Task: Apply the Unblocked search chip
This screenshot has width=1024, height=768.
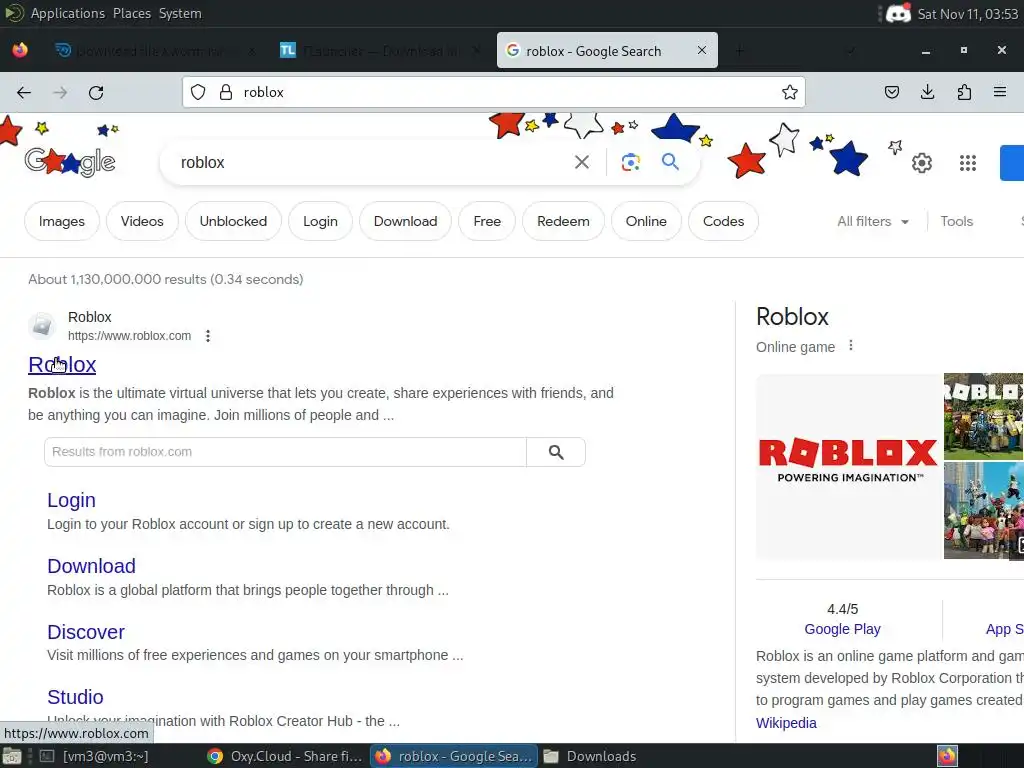Action: point(233,221)
